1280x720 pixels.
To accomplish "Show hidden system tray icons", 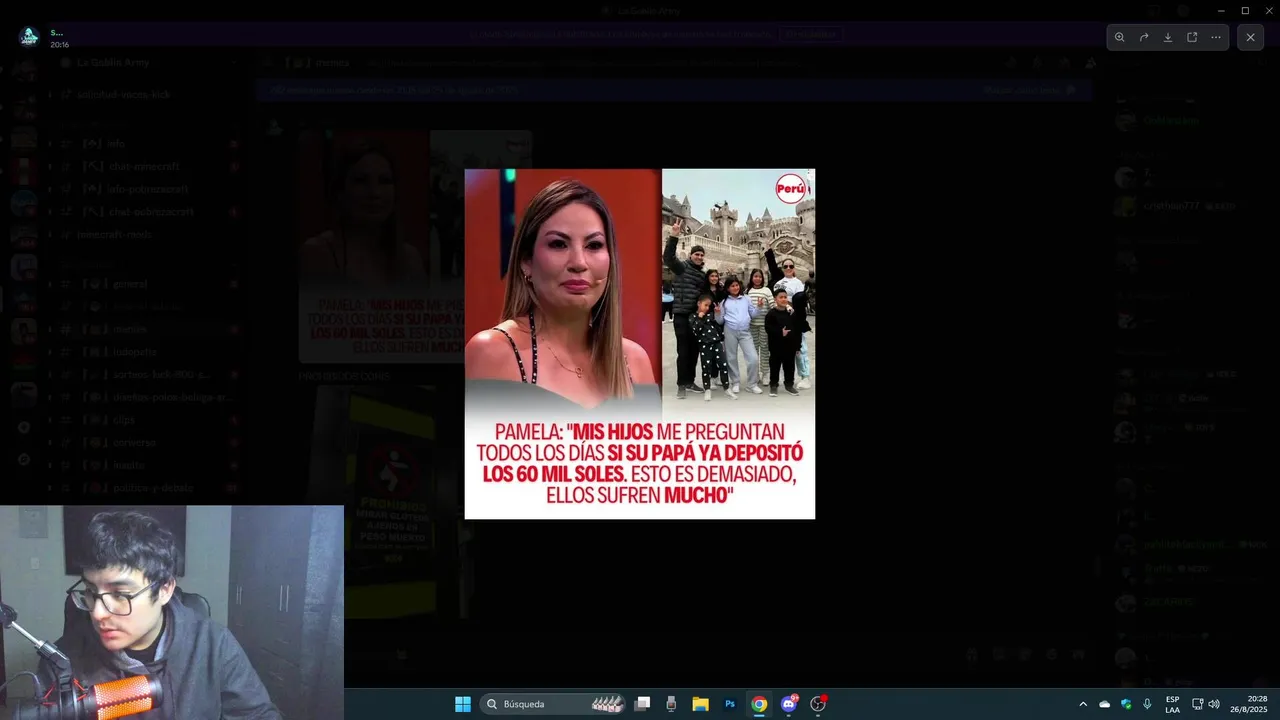I will point(1083,704).
